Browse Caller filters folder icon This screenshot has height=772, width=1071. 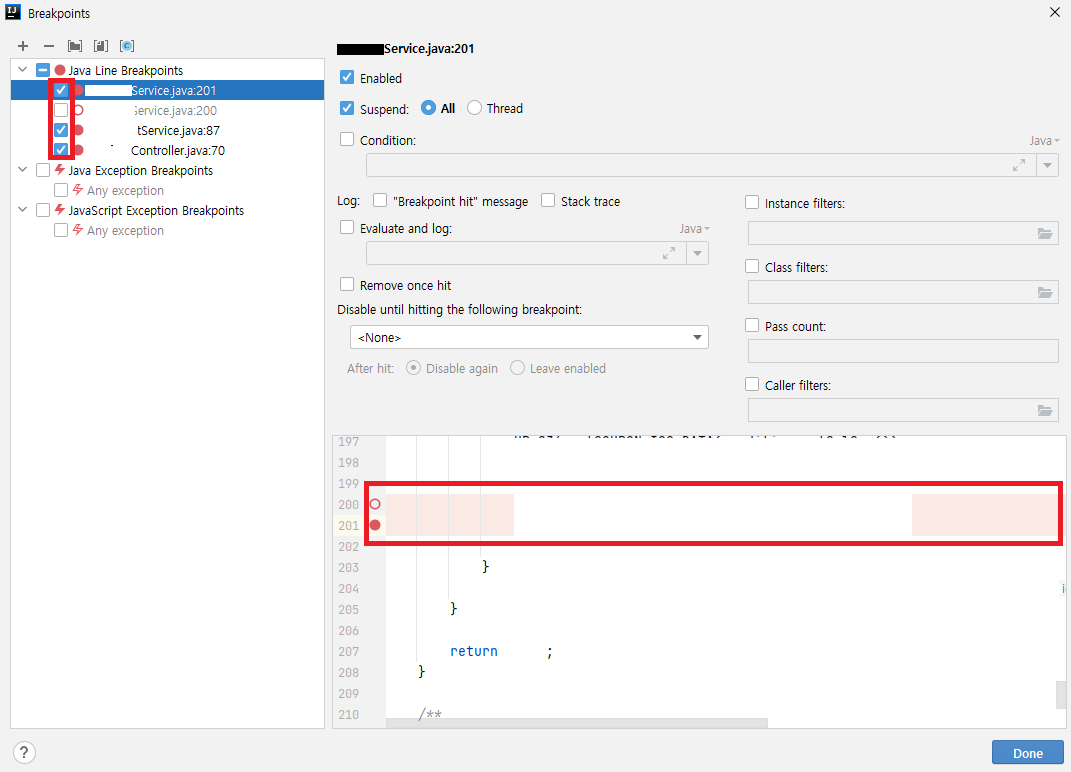point(1045,411)
